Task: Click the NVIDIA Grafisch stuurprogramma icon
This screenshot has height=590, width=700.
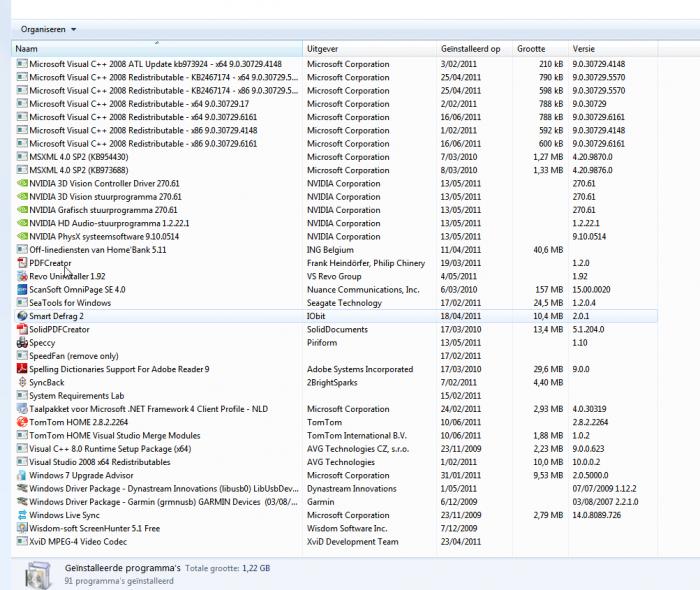Action: pos(22,210)
